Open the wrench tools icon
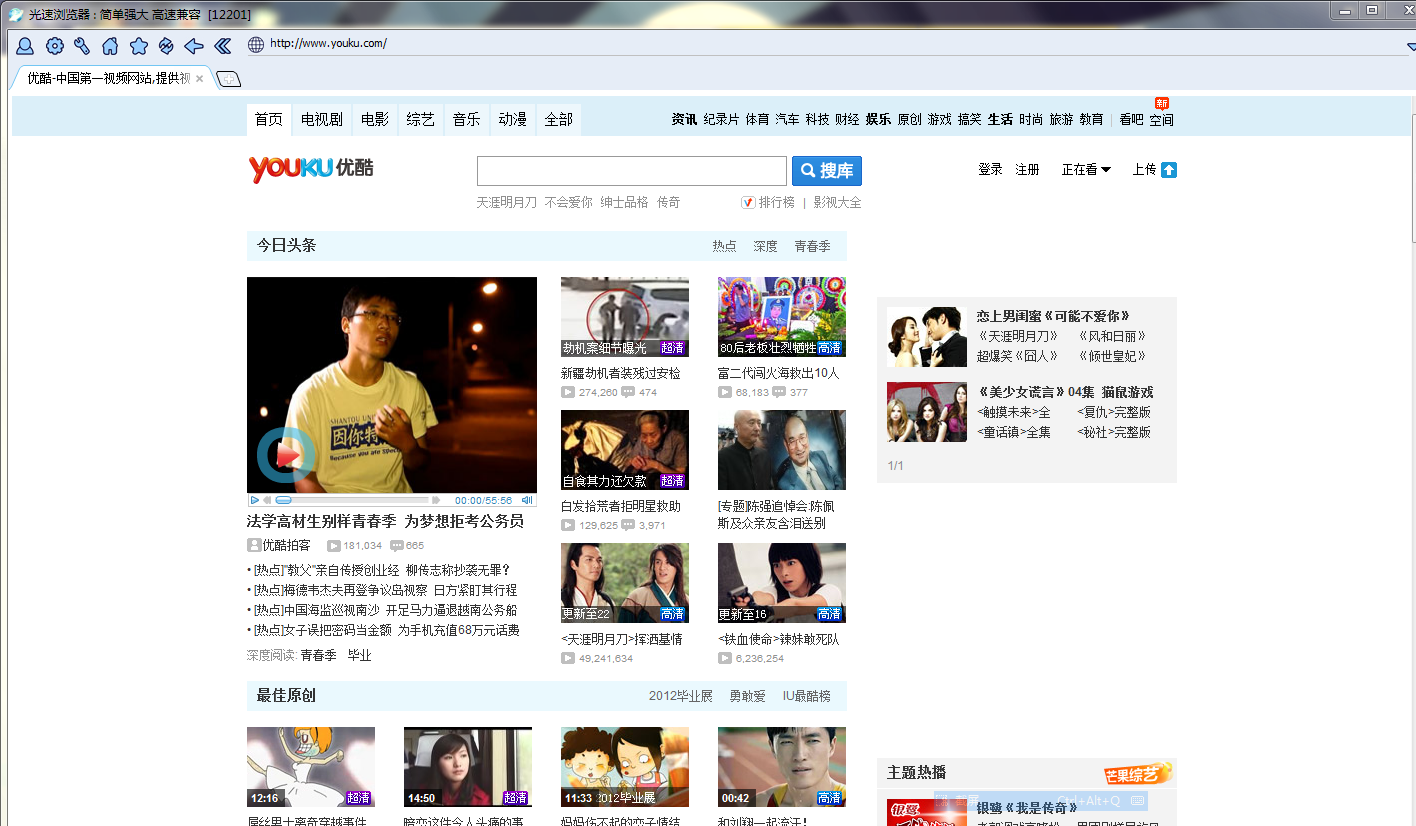The width and height of the screenshot is (1416, 826). 82,46
